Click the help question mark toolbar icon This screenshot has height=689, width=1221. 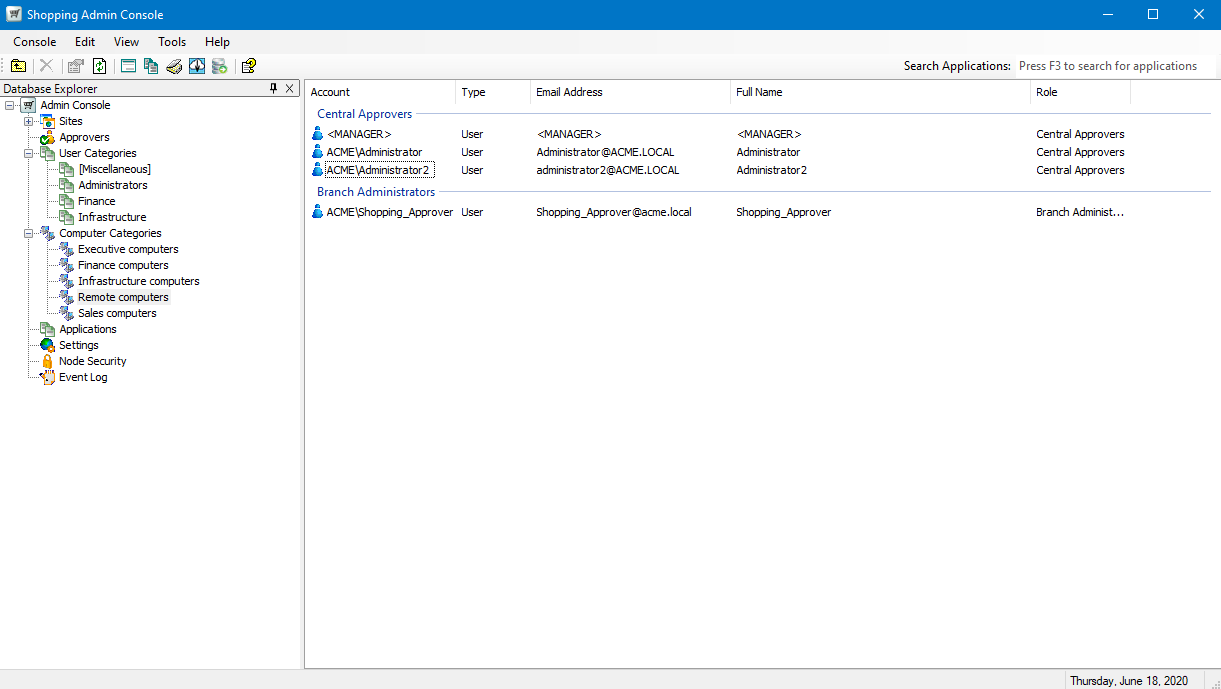click(249, 66)
